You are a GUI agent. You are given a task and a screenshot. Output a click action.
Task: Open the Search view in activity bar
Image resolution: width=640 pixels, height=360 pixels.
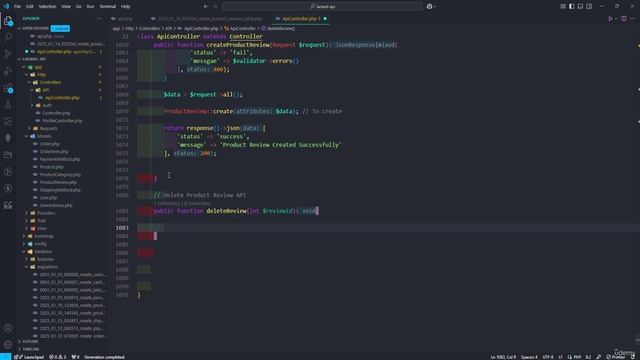pos(8,37)
